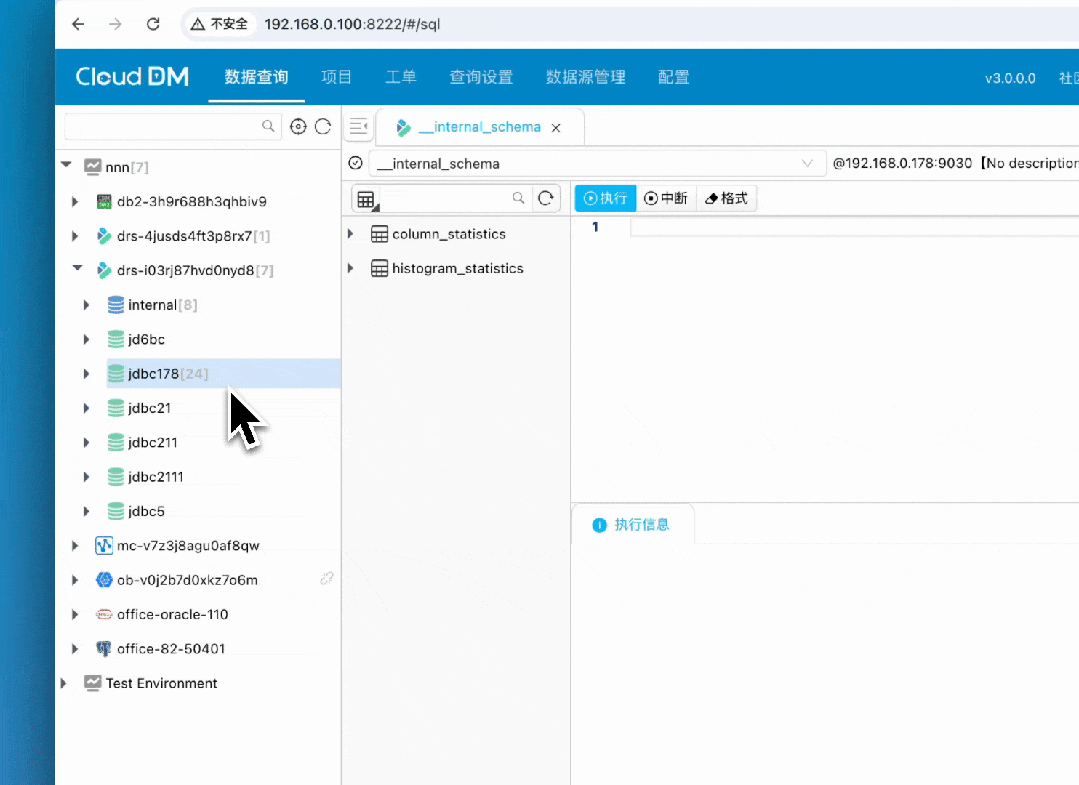Viewport: 1079px width, 785px height.
Task: Click the jdbc21 catalog icon
Action: pos(116,408)
